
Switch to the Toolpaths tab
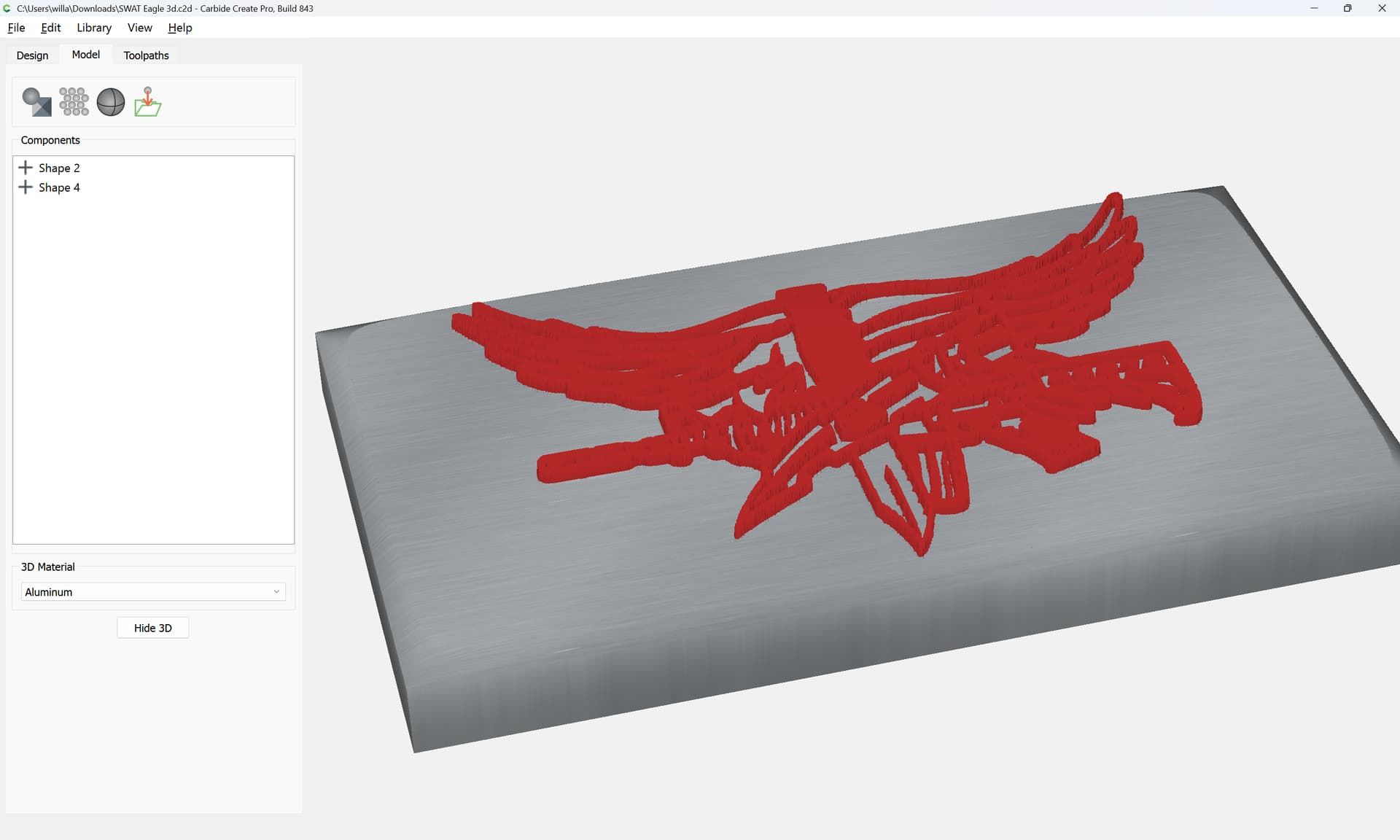click(x=146, y=55)
